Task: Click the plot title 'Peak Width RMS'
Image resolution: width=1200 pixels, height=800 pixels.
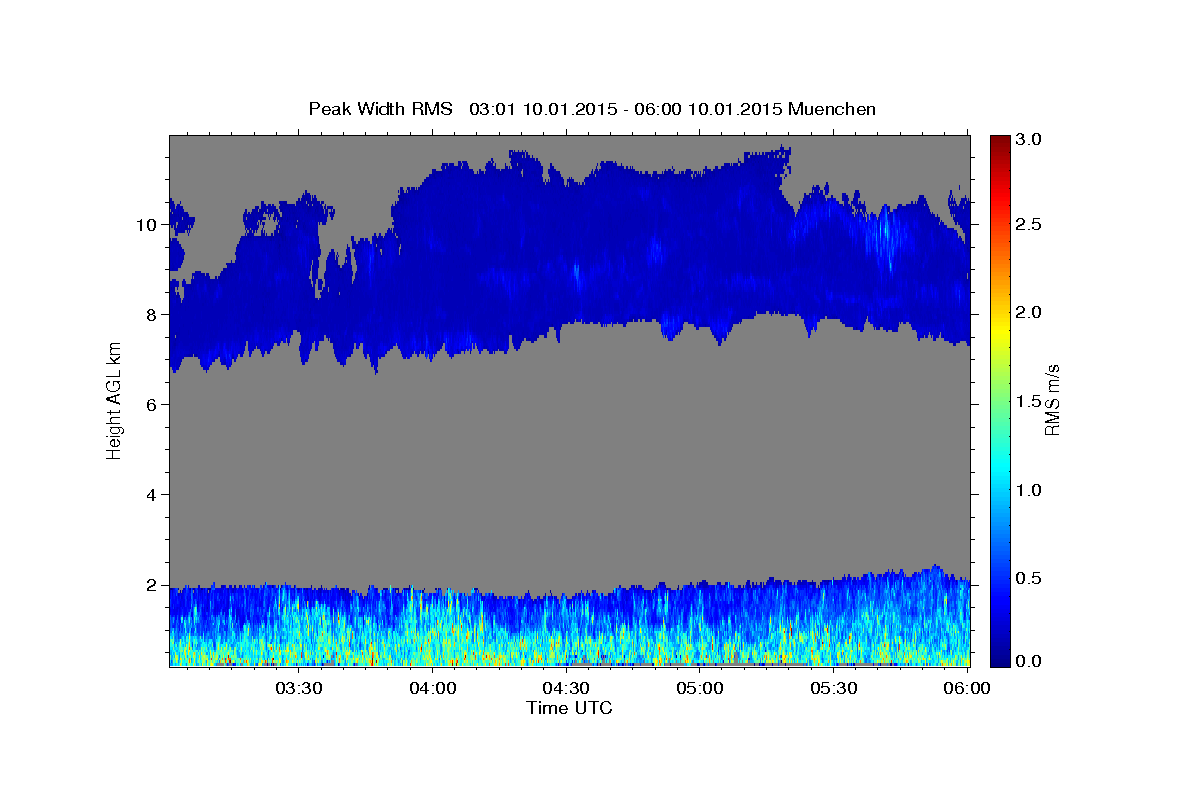Action: click(380, 109)
